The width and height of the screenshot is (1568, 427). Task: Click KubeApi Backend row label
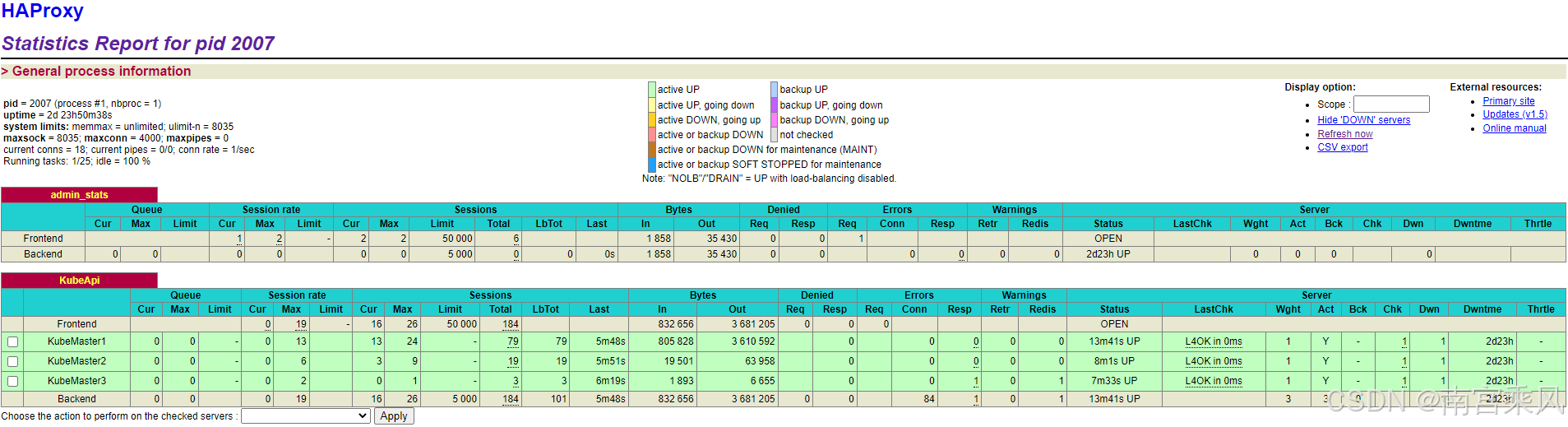tap(76, 399)
